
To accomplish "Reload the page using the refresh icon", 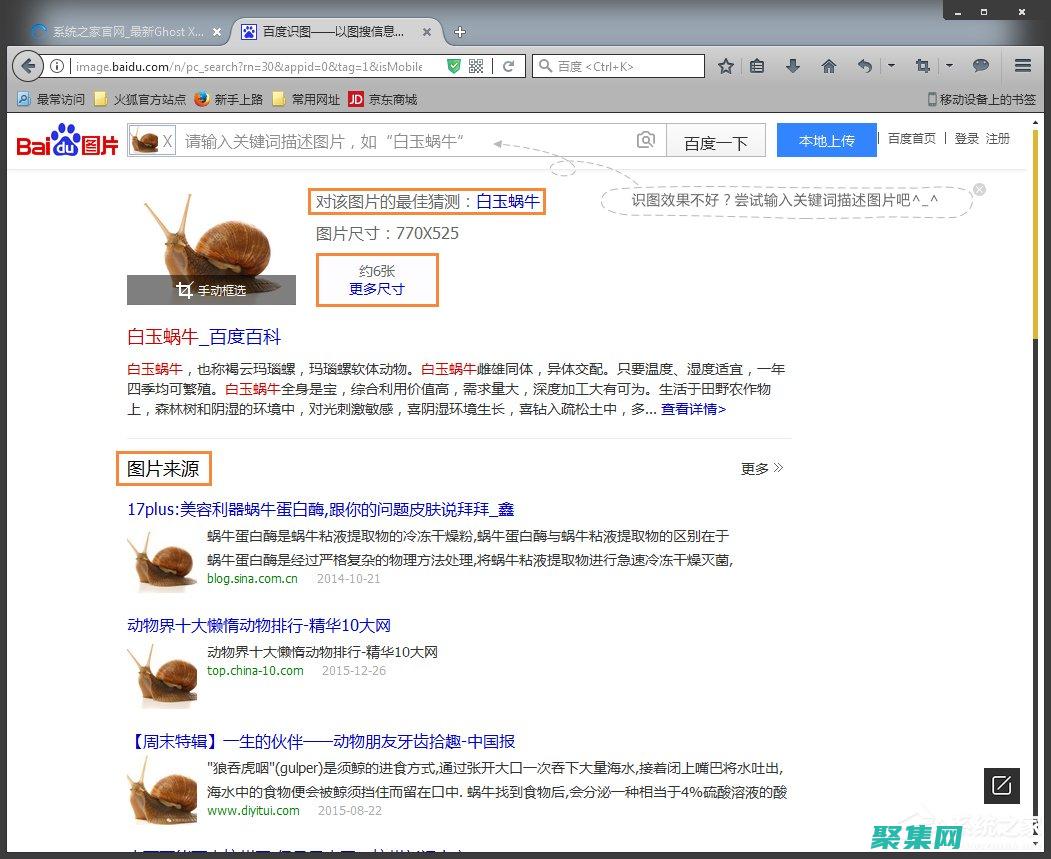I will (507, 66).
